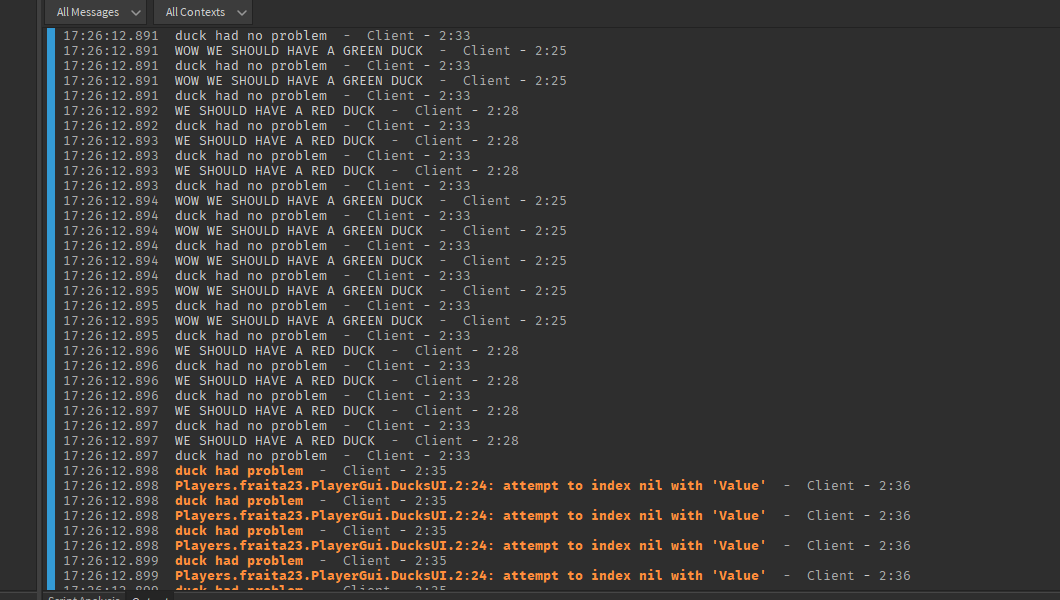Select the Output tab at the bottom
Screen dimensions: 1060x600
click(150, 597)
